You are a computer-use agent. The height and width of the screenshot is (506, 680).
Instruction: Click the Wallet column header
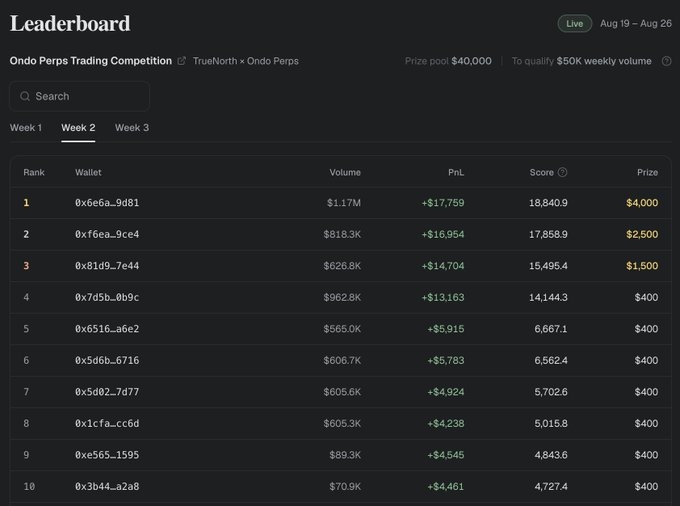88,172
